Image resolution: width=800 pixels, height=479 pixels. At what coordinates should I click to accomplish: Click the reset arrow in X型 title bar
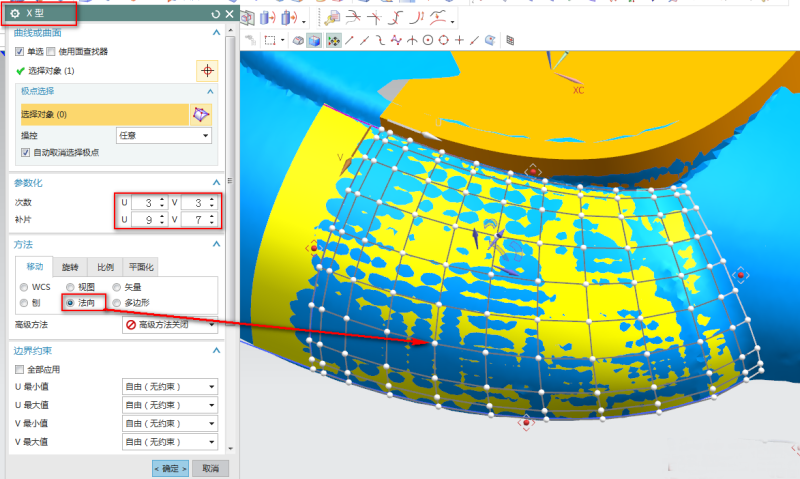216,14
